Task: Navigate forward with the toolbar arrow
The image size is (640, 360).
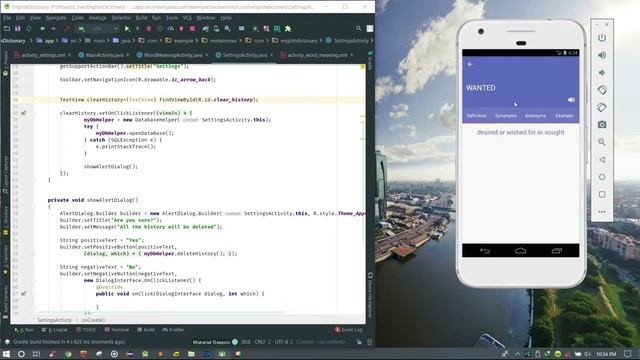Action: tap(53, 29)
